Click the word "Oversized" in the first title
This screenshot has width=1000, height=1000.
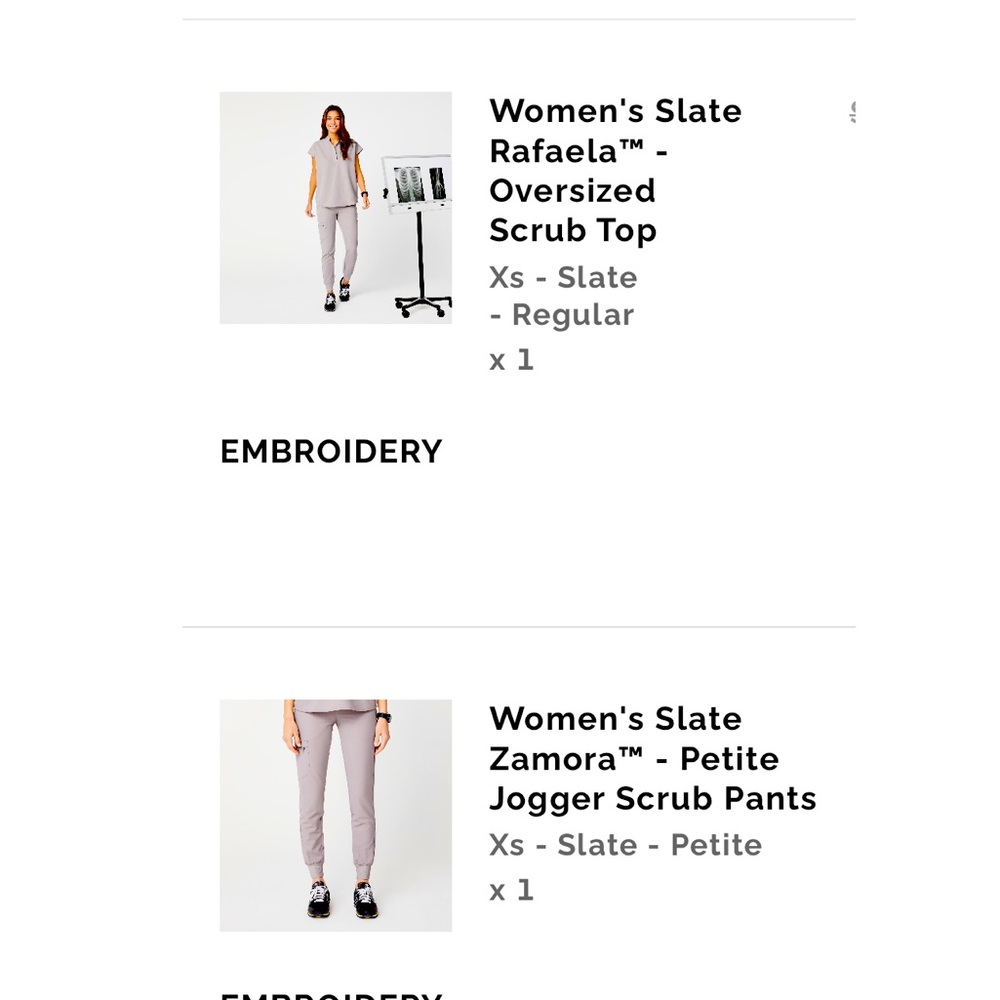pyautogui.click(x=572, y=190)
